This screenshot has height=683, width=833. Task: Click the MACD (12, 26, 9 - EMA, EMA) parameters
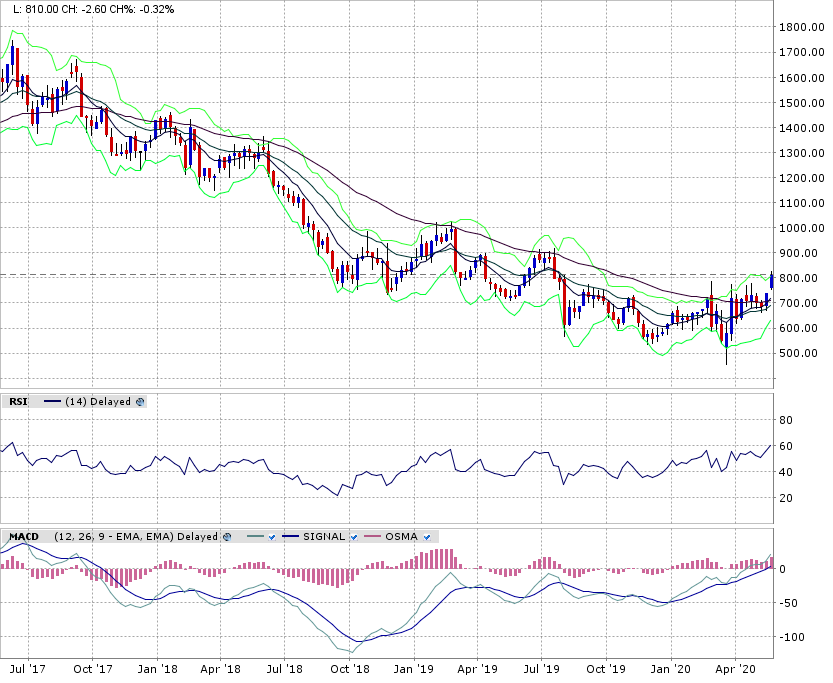[114, 537]
